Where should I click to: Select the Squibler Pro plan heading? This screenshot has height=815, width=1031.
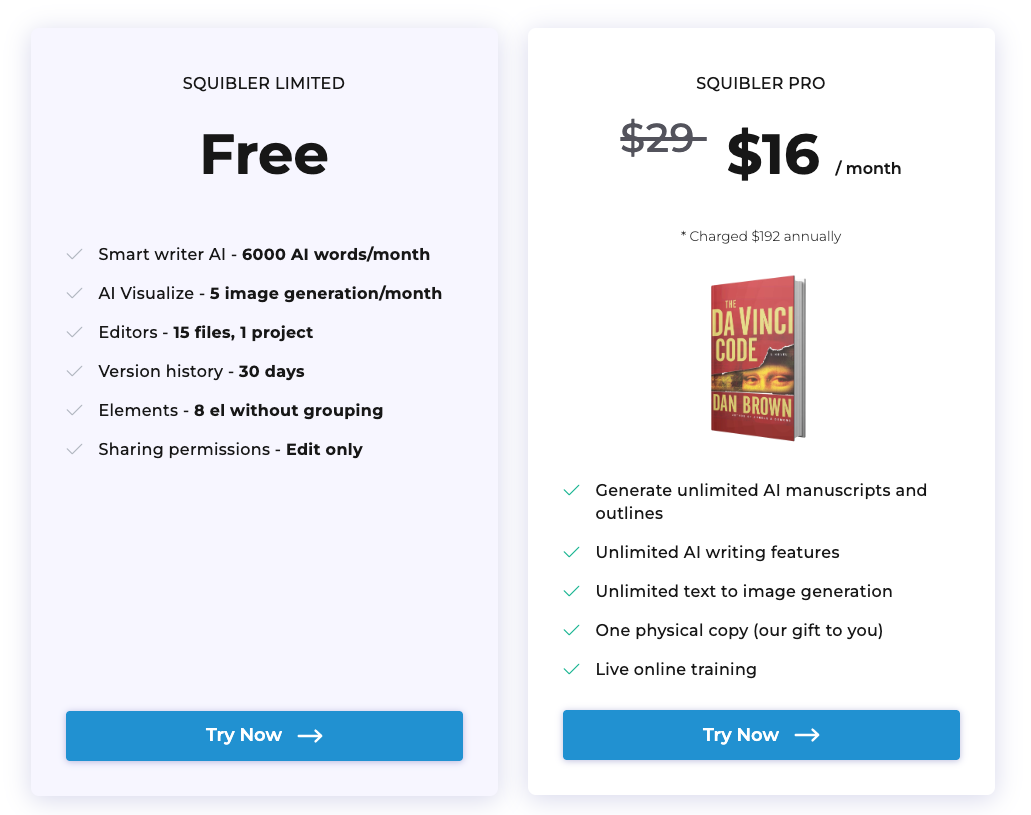tap(761, 84)
